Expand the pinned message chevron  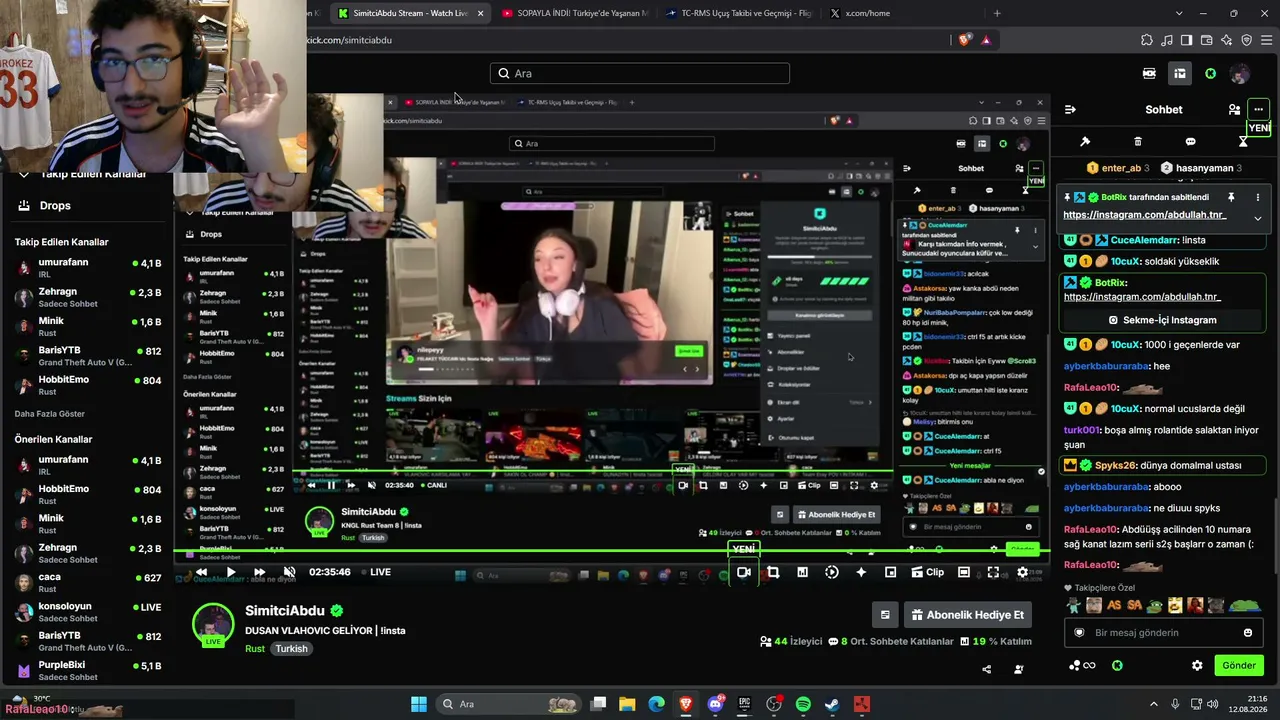(1258, 218)
